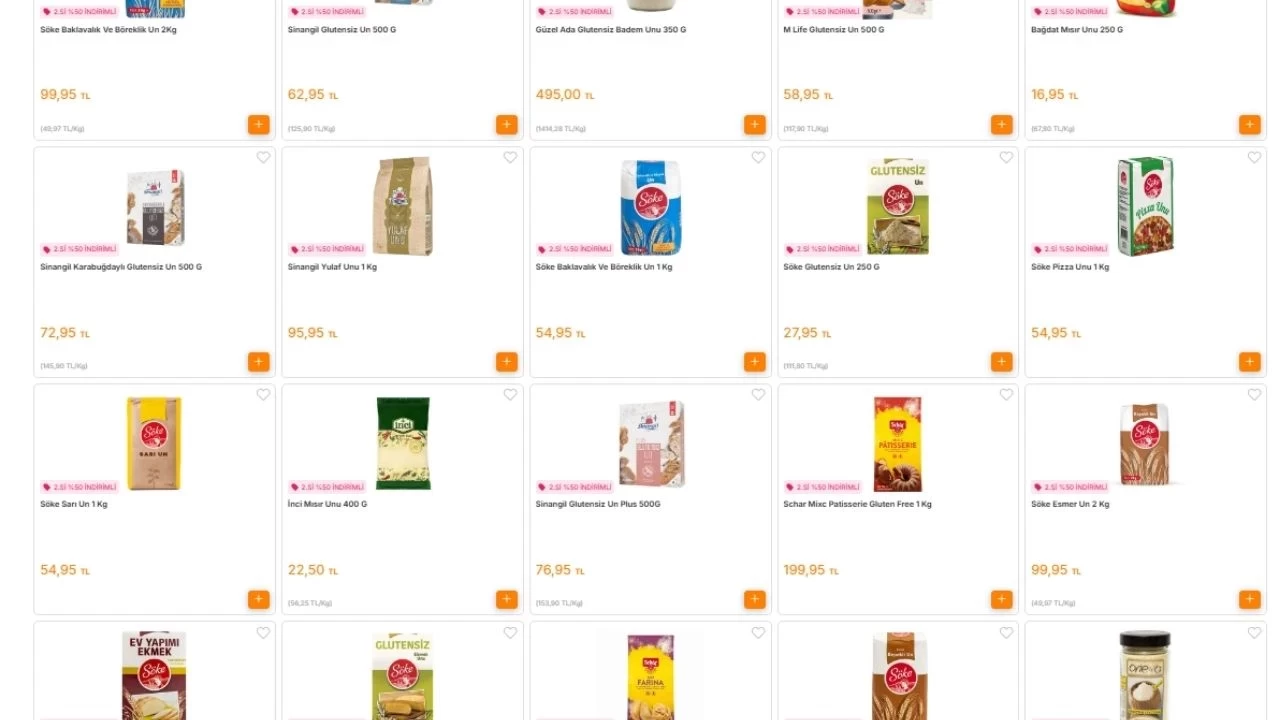The image size is (1280, 720).
Task: Open Söke Pizza Unu 1 Kg product title
Action: [x=1070, y=267]
